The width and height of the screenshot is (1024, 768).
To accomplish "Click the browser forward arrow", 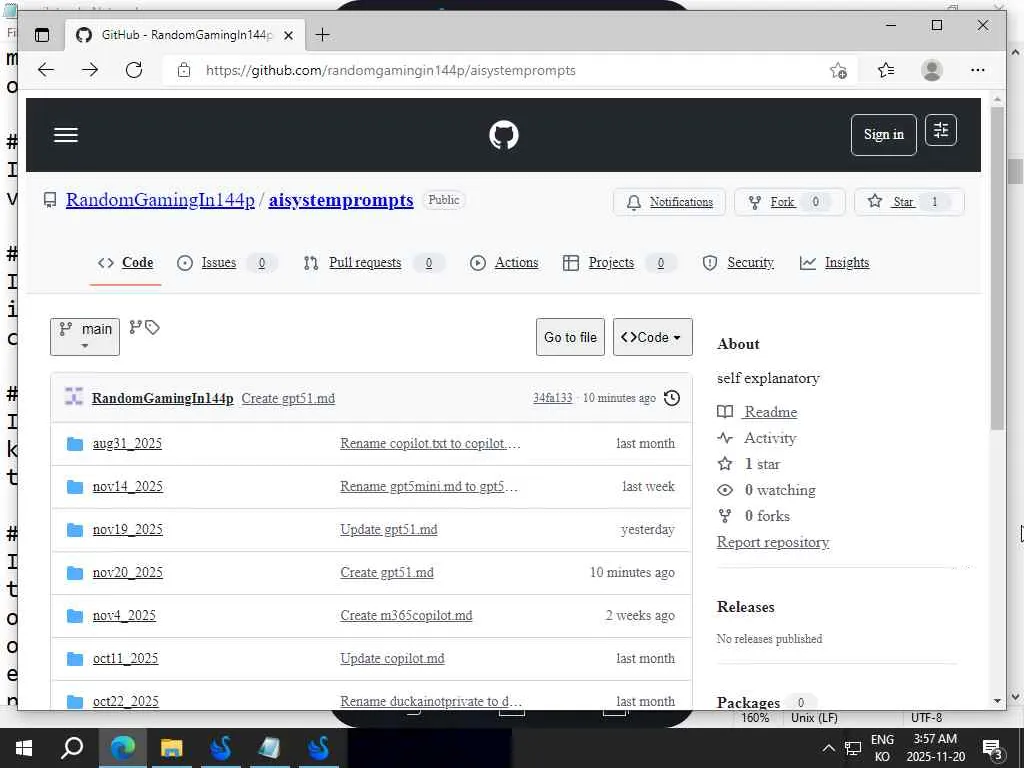I will (90, 70).
